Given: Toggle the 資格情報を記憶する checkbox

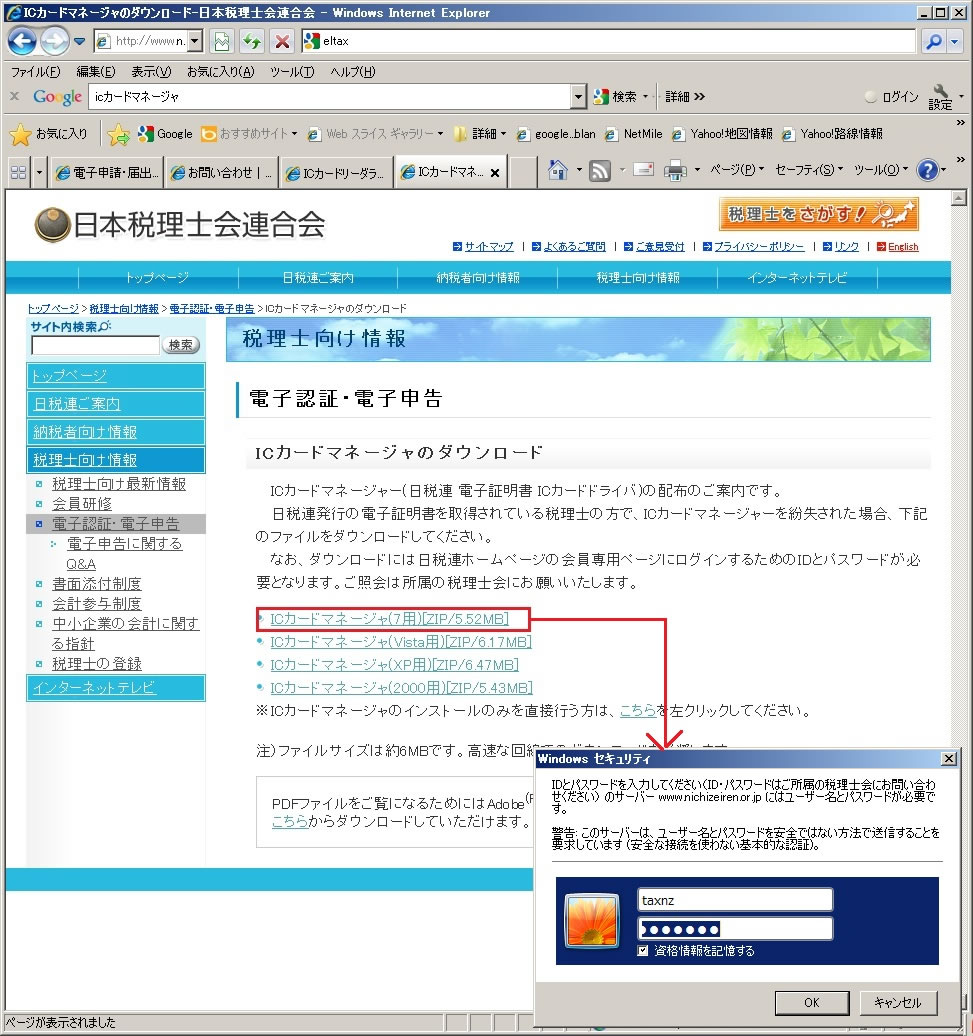Looking at the screenshot, I should (x=643, y=950).
